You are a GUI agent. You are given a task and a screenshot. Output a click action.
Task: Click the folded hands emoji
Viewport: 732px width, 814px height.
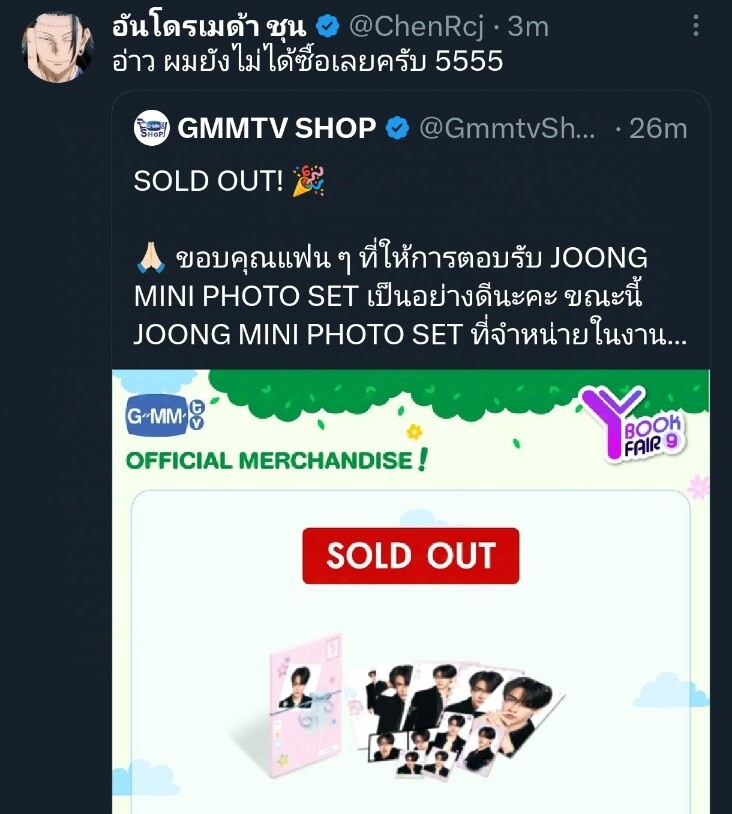(x=151, y=258)
